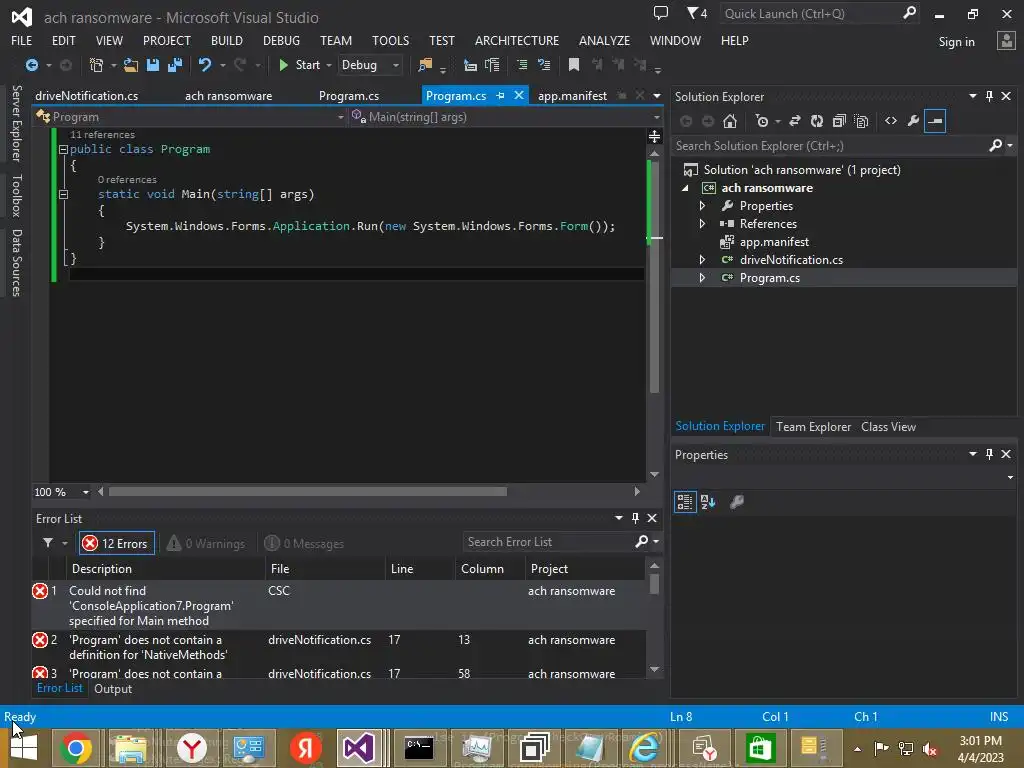Click the Start debugging button
This screenshot has width=1024, height=768.
tap(299, 65)
